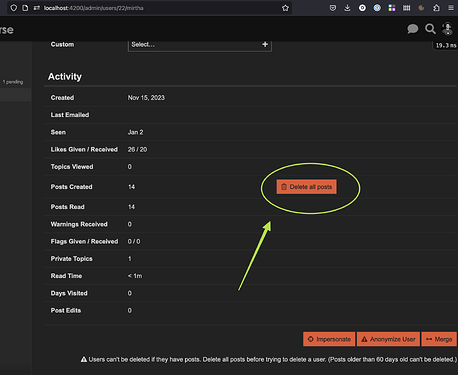Click the brown extension icon in toolbar
Image resolution: width=458 pixels, height=375 pixels.
coord(421,8)
